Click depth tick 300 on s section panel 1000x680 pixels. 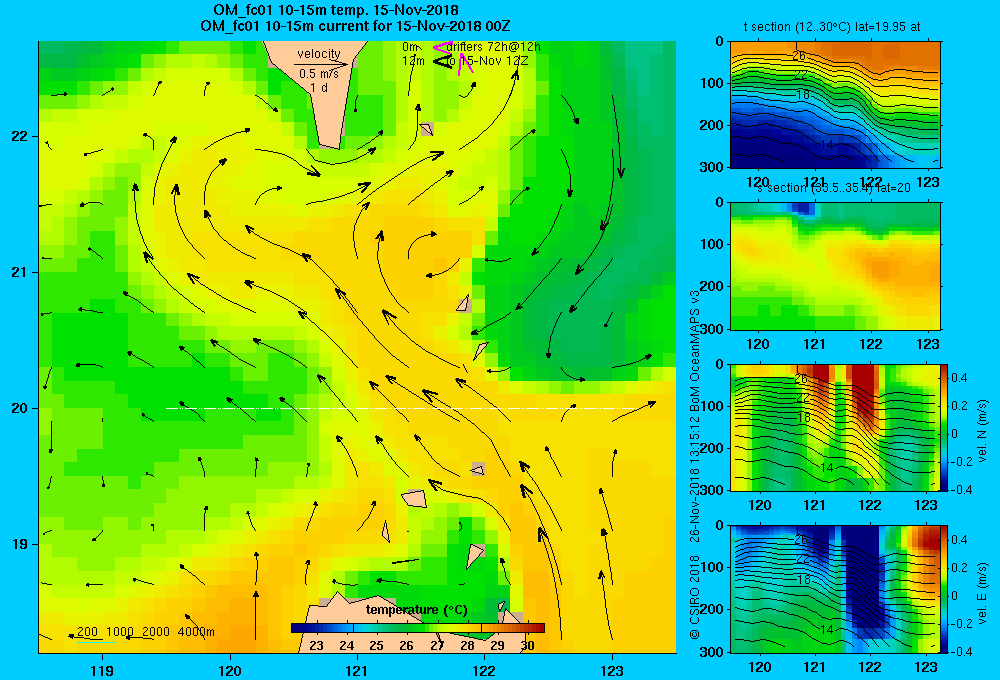[x=713, y=329]
